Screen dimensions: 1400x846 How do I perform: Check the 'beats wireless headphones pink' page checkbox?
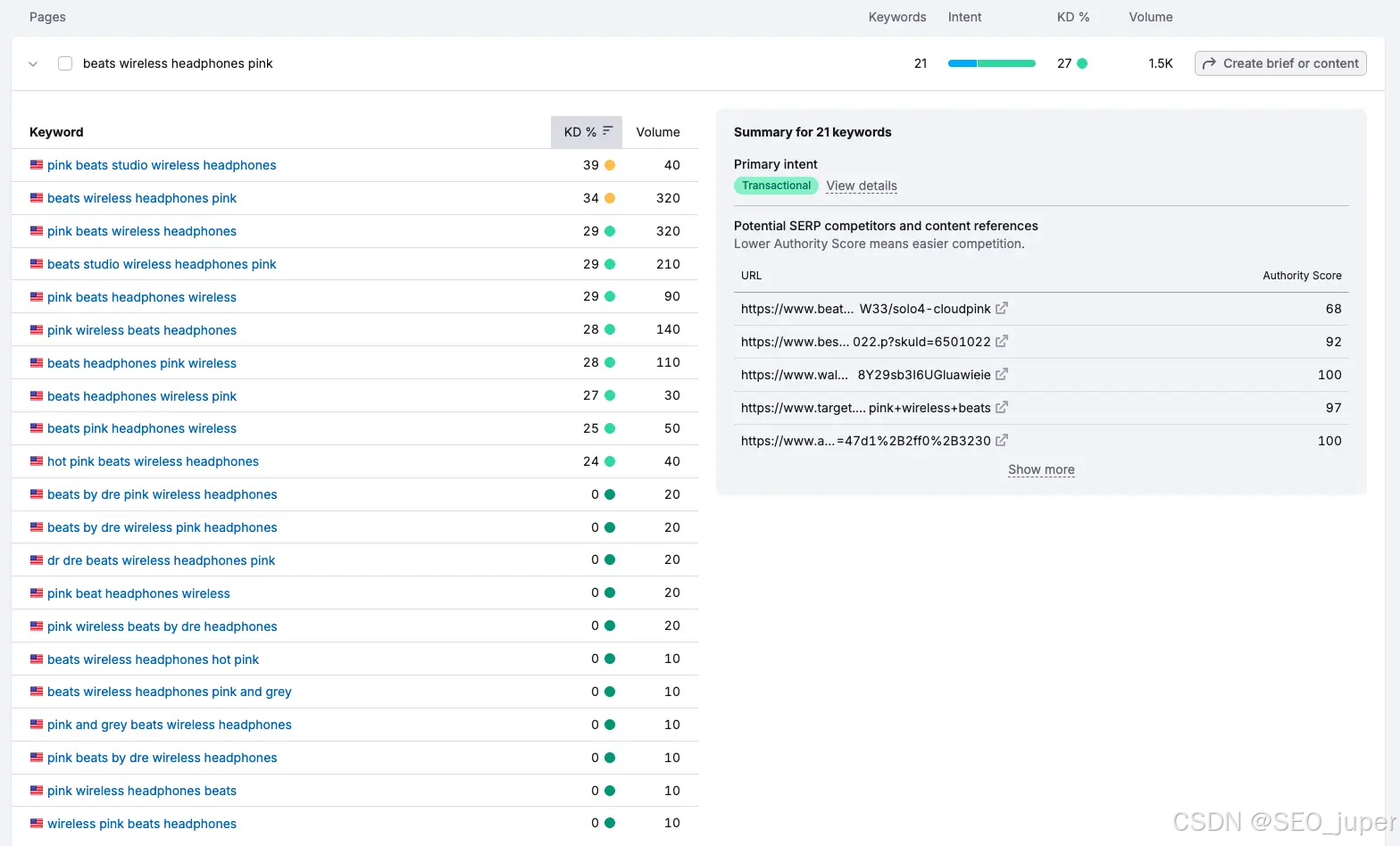pyautogui.click(x=65, y=63)
